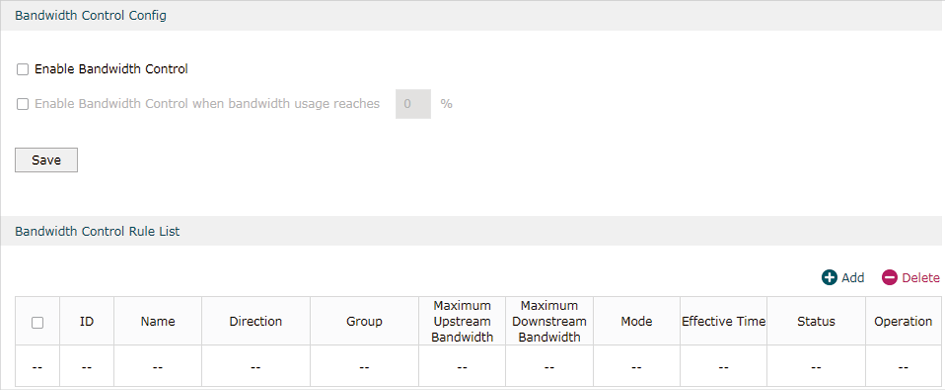This screenshot has width=945, height=390.
Task: Click the Delete text link
Action: [920, 278]
